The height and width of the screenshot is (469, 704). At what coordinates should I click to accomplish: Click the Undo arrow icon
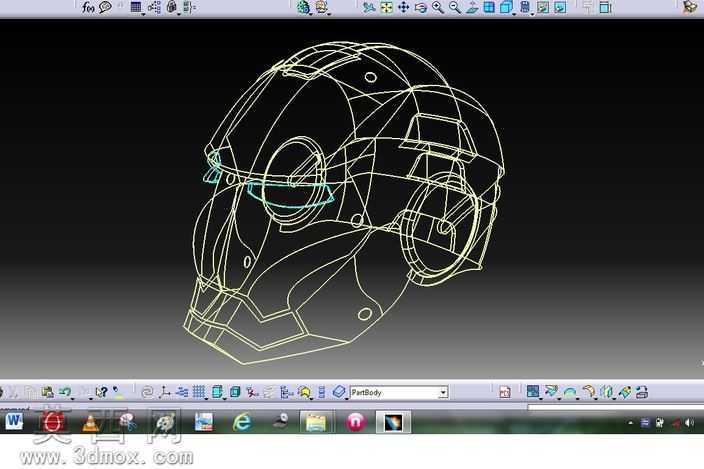click(65, 392)
